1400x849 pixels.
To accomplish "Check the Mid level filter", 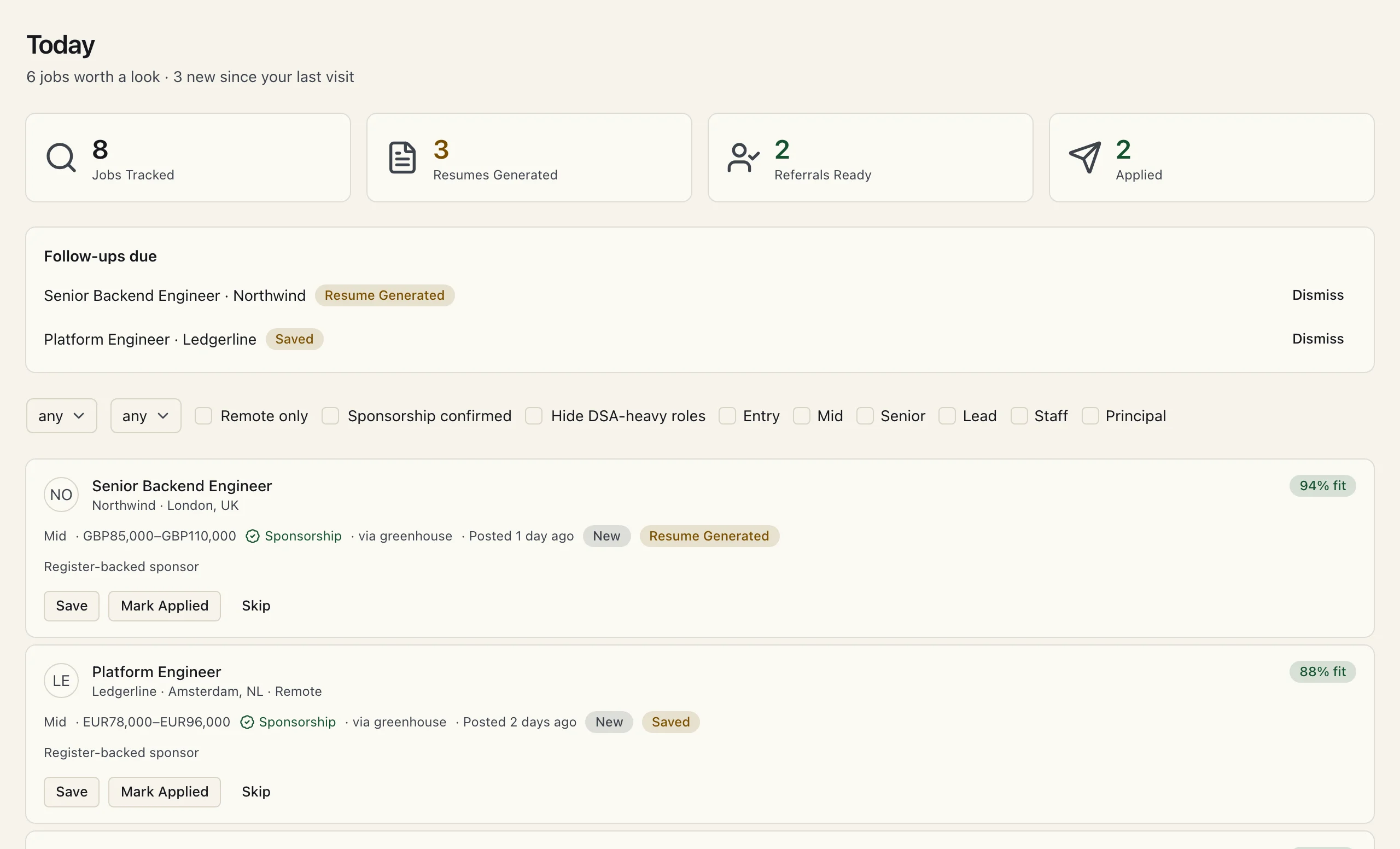I will pos(801,416).
